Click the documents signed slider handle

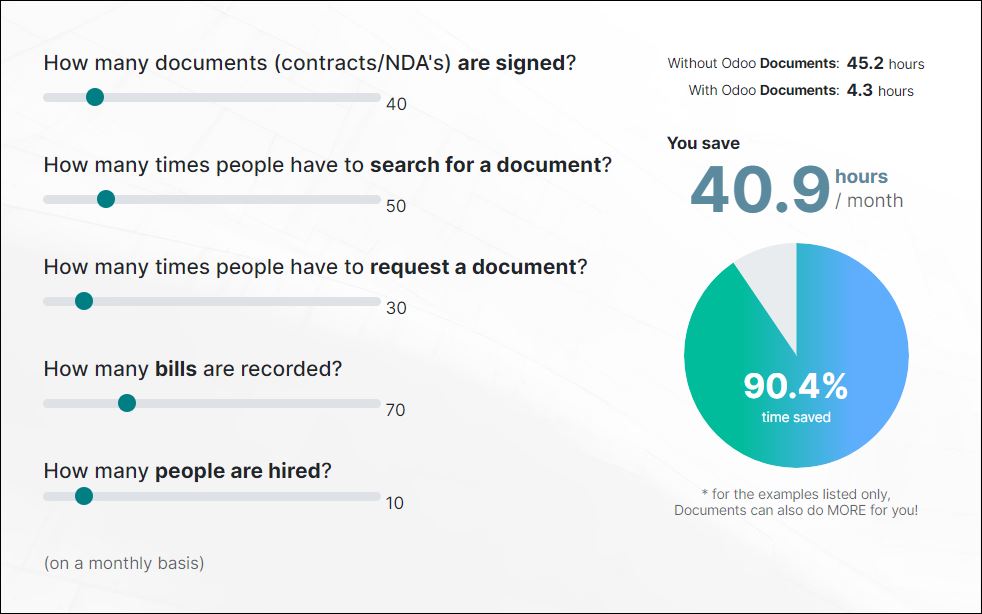[x=95, y=97]
